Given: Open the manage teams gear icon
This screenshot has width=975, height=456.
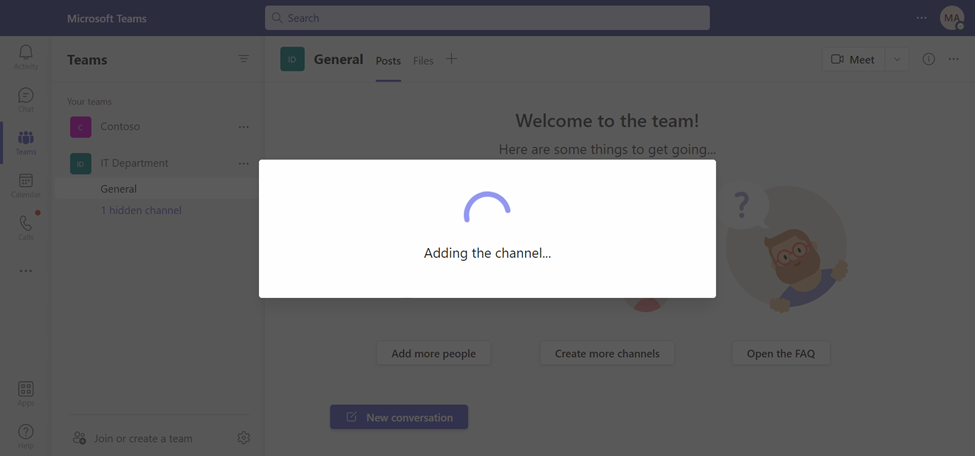Looking at the screenshot, I should pos(244,438).
